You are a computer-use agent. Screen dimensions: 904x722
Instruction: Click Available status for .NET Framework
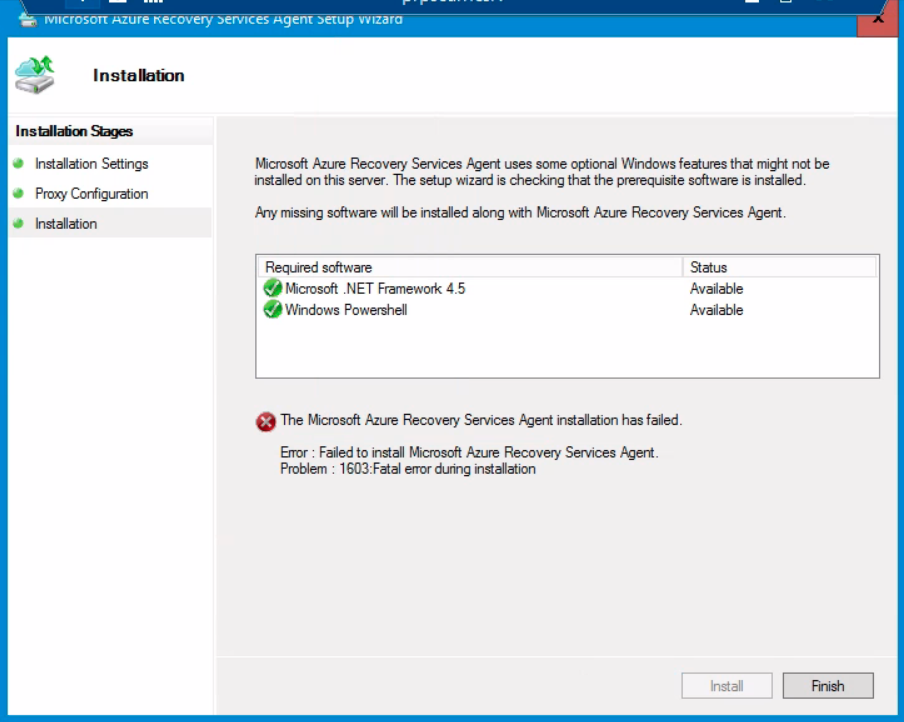click(x=717, y=288)
